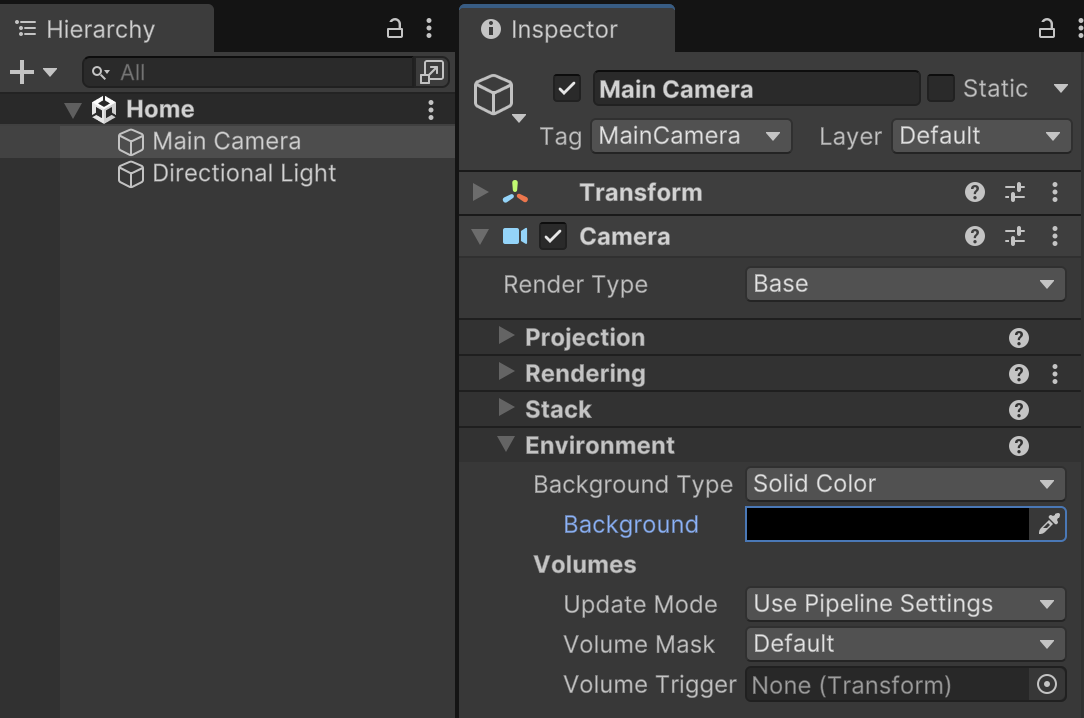Click the Main Camera name field
1084x718 pixels.
tap(756, 89)
